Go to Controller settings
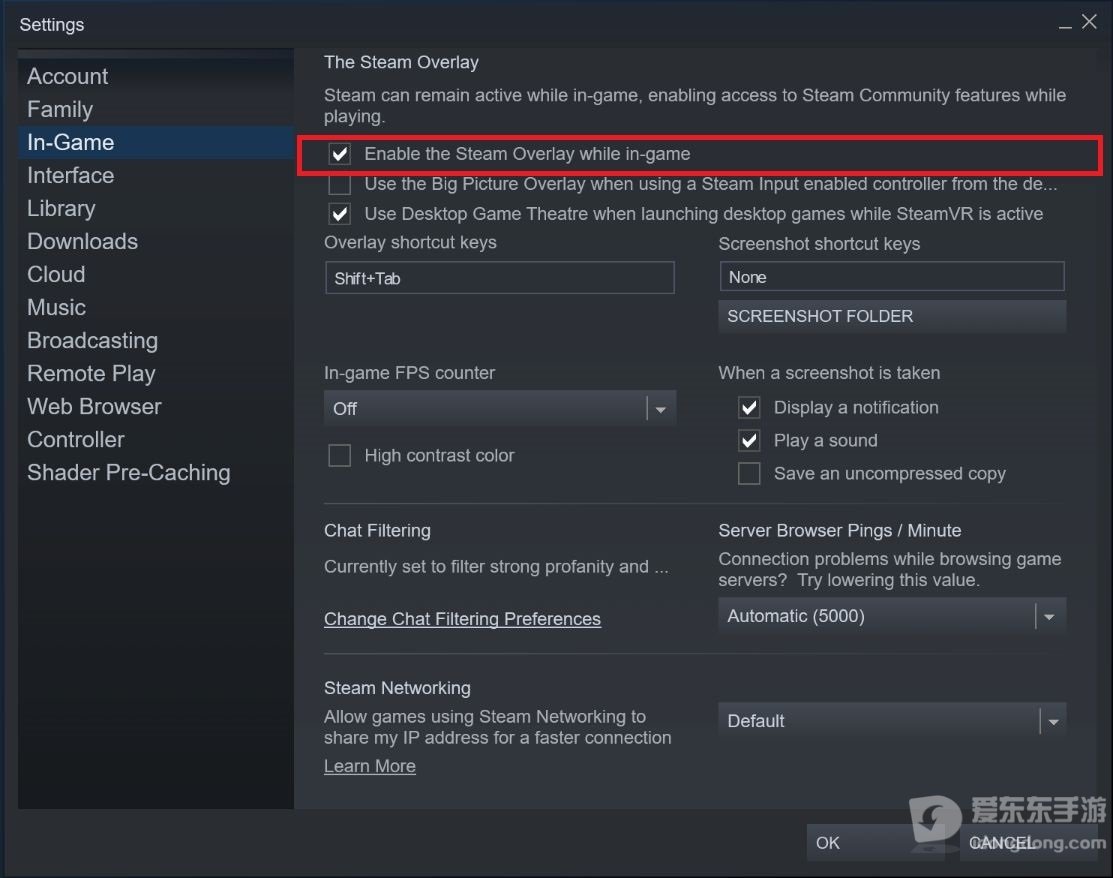Image resolution: width=1113 pixels, height=878 pixels. [x=75, y=439]
